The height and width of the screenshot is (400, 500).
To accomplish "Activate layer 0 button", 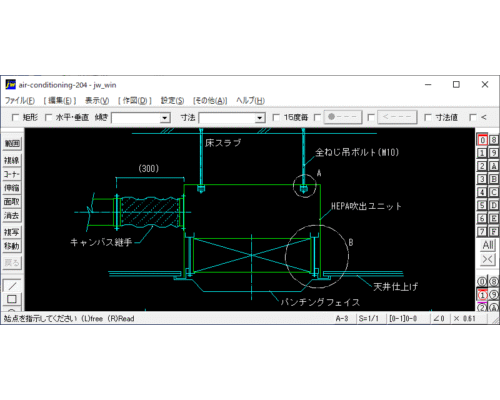I will tap(482, 140).
